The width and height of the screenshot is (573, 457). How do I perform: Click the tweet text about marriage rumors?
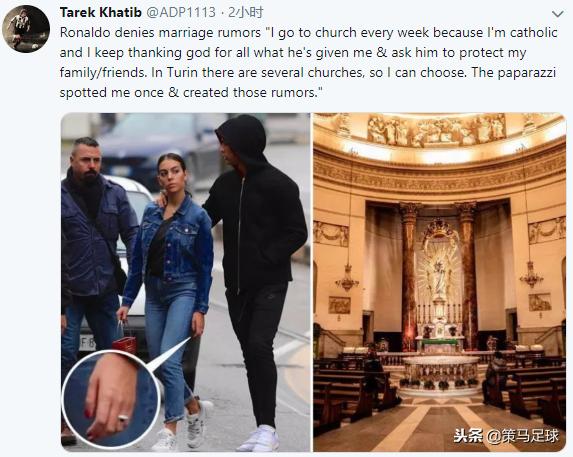tap(308, 62)
